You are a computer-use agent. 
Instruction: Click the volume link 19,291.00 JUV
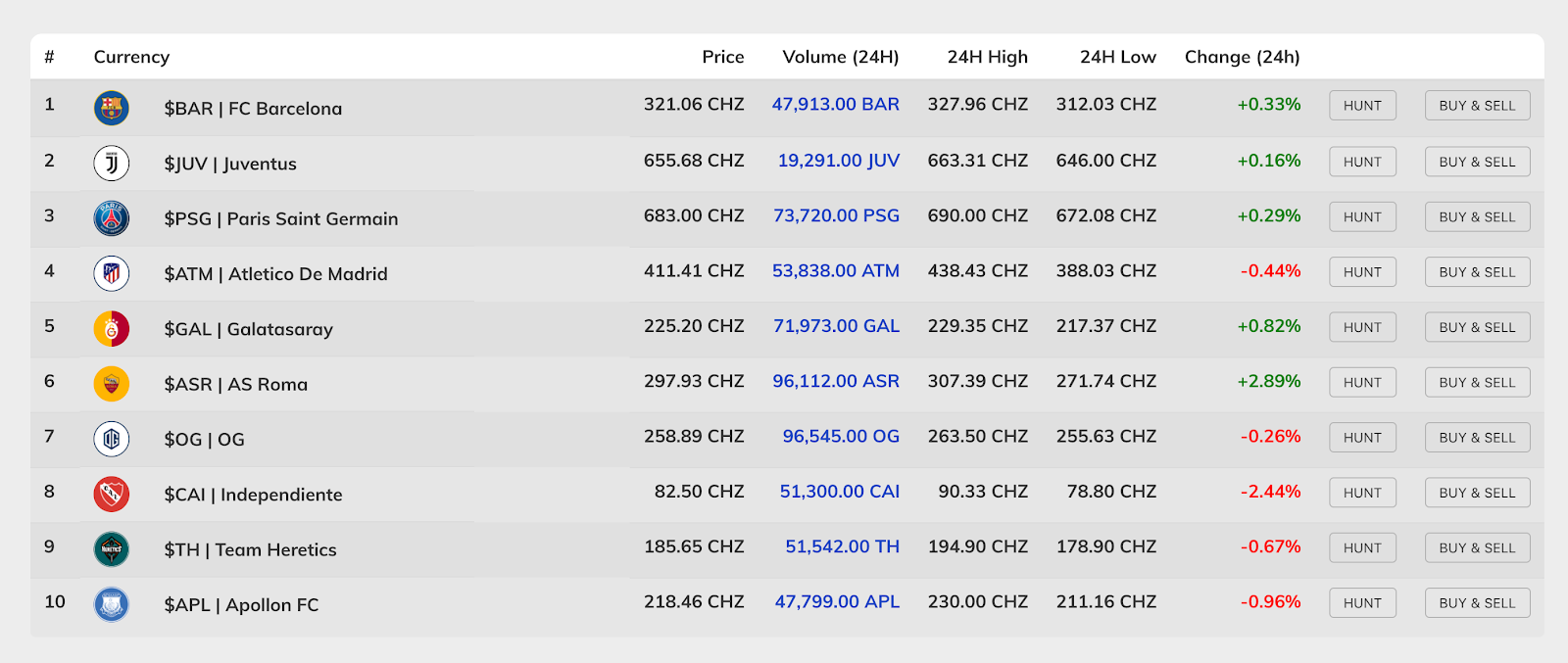pyautogui.click(x=839, y=161)
